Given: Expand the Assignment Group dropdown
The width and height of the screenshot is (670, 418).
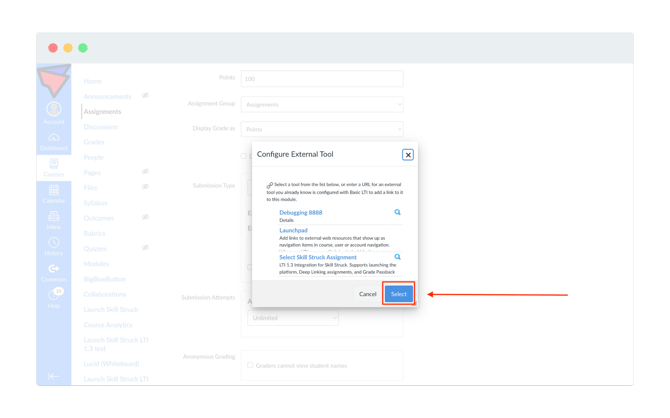Looking at the screenshot, I should [x=322, y=104].
